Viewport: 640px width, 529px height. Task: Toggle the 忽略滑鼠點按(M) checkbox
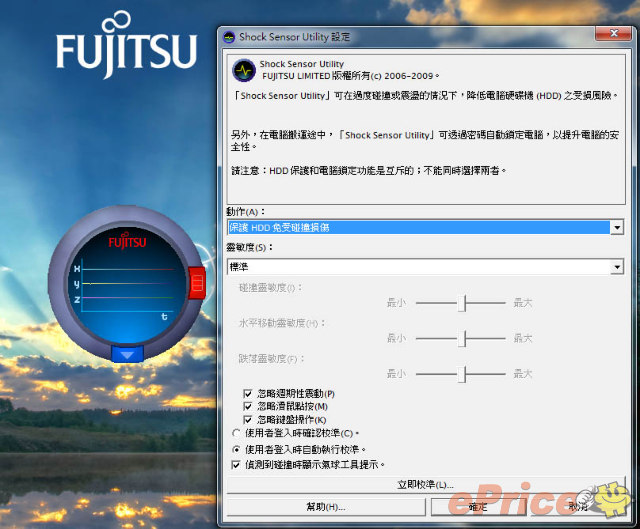coord(248,406)
